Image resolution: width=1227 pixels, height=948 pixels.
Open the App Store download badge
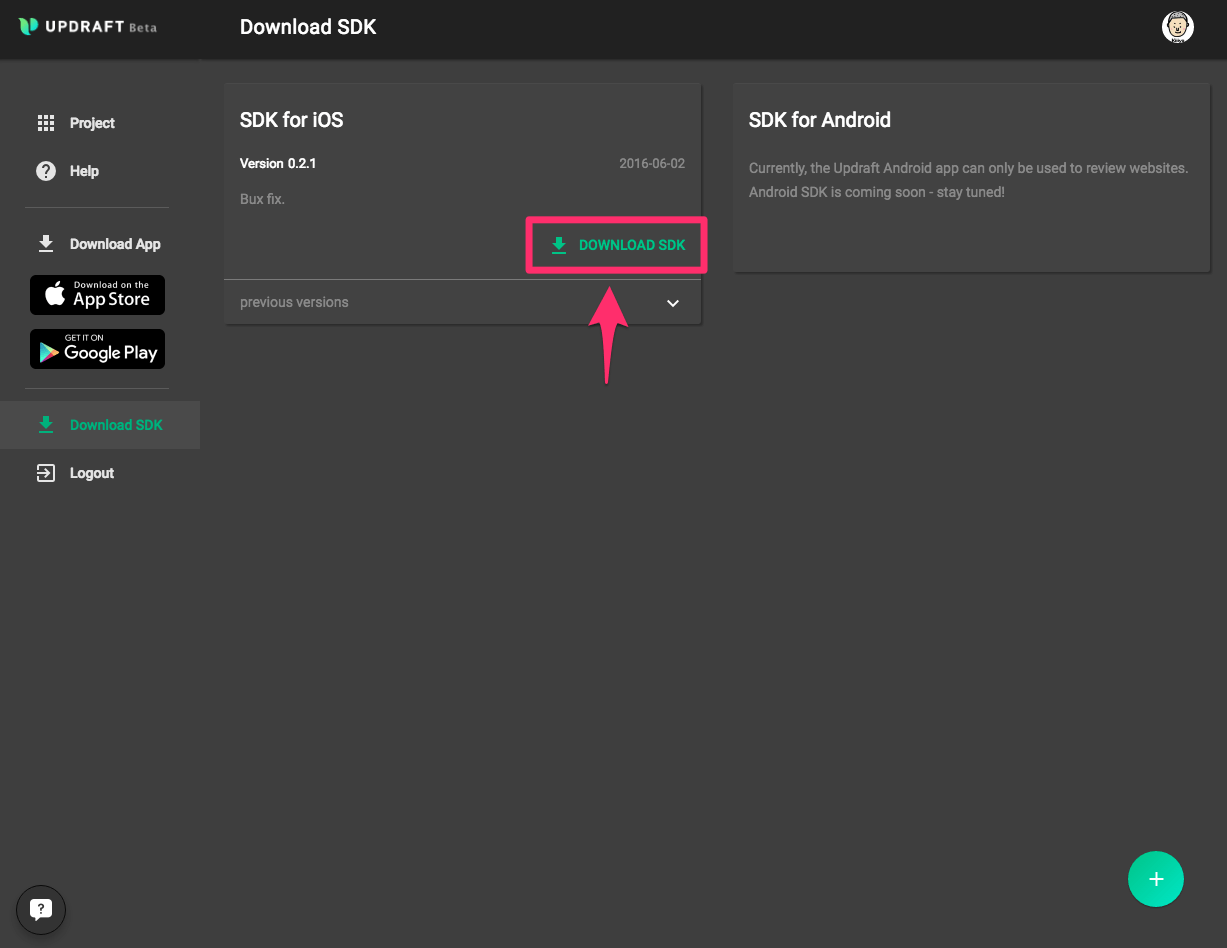coord(97,295)
